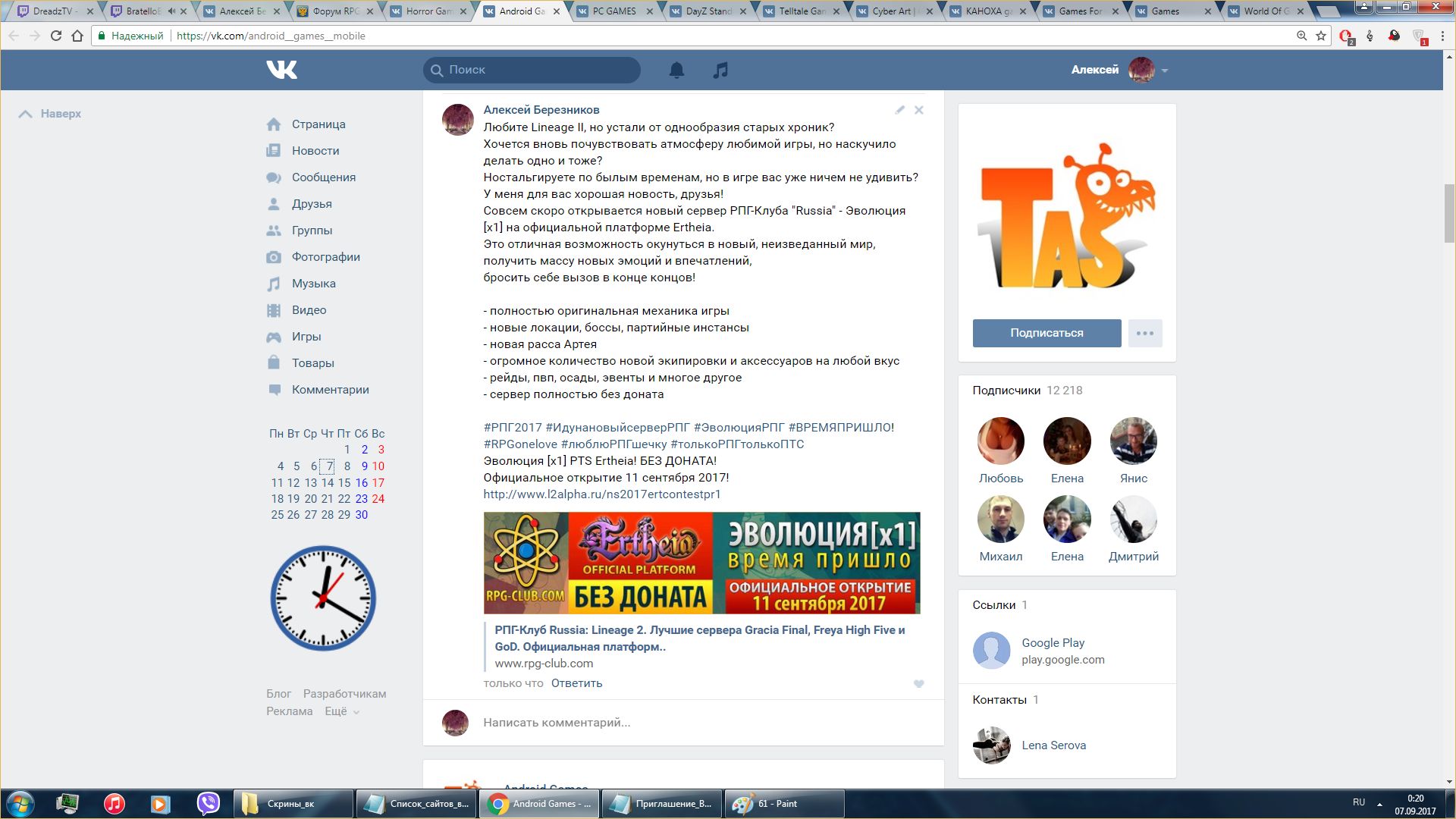The image size is (1456, 819).
Task: Click the Комментарии speech icon
Action: click(x=274, y=390)
